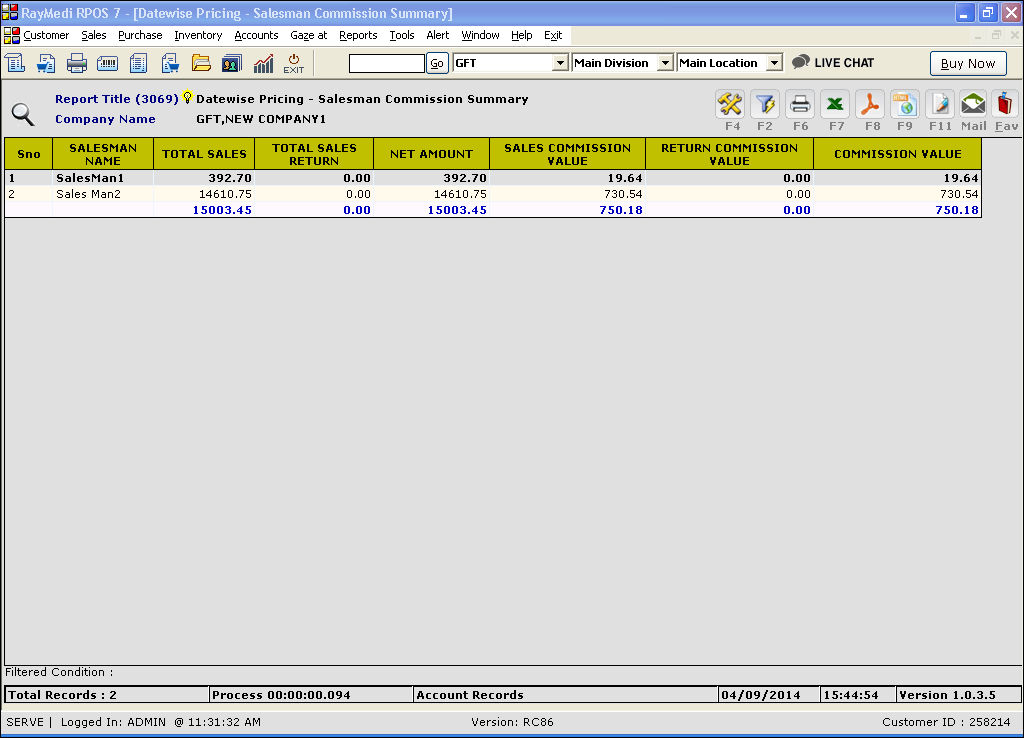Click the Go button
This screenshot has width=1024, height=738.
[437, 63]
